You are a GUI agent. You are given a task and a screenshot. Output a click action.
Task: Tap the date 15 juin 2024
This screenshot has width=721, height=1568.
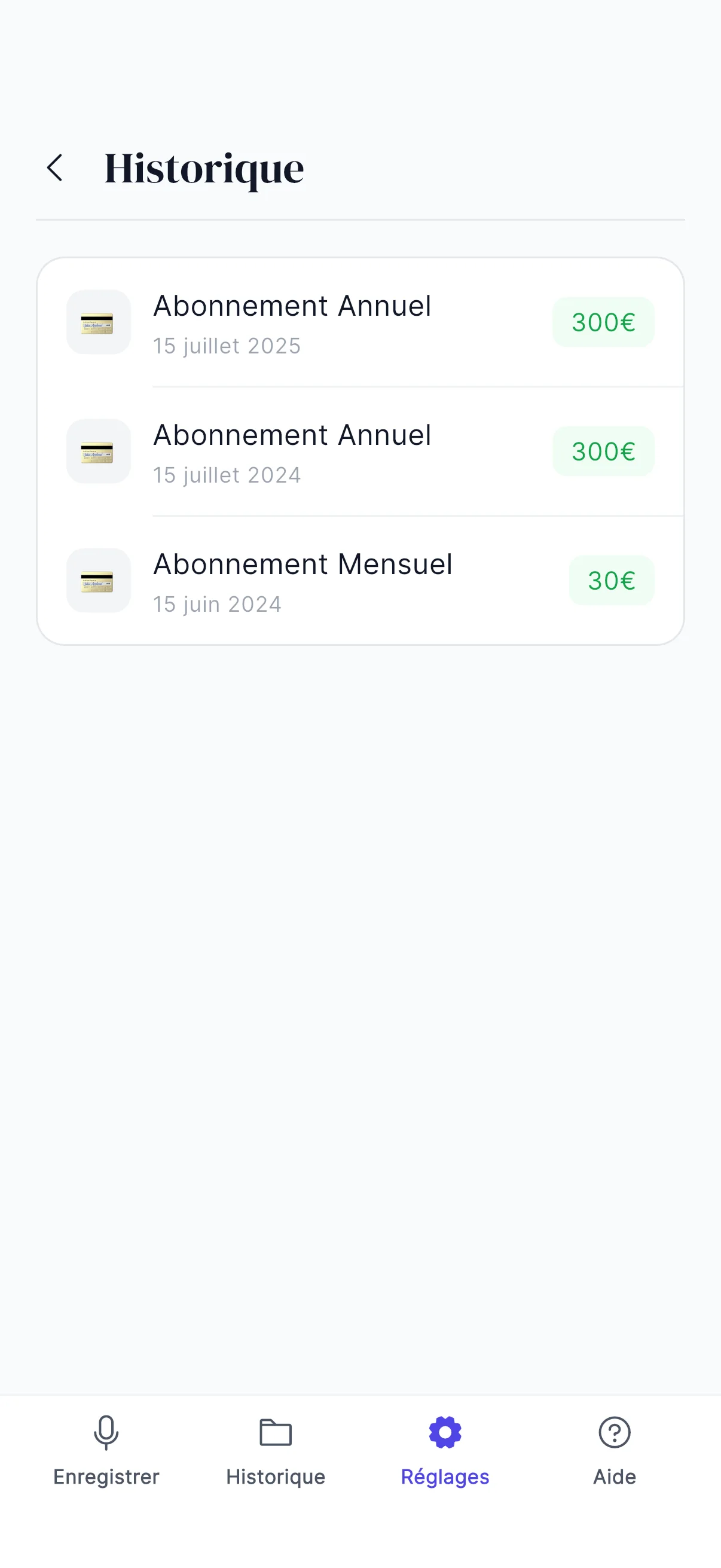(x=217, y=605)
